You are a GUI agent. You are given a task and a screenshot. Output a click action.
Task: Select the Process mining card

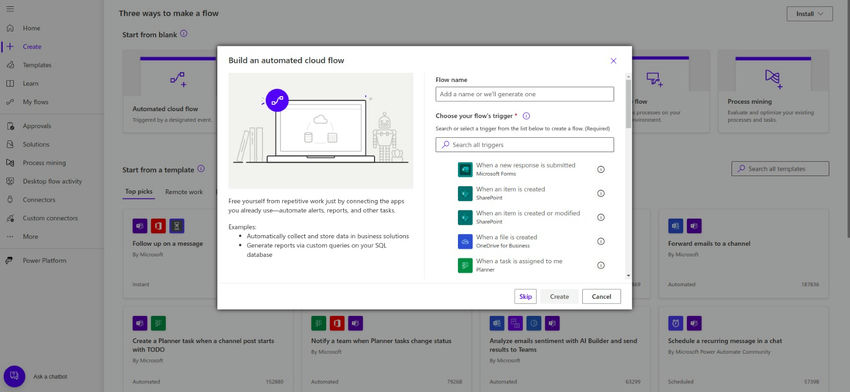773,92
